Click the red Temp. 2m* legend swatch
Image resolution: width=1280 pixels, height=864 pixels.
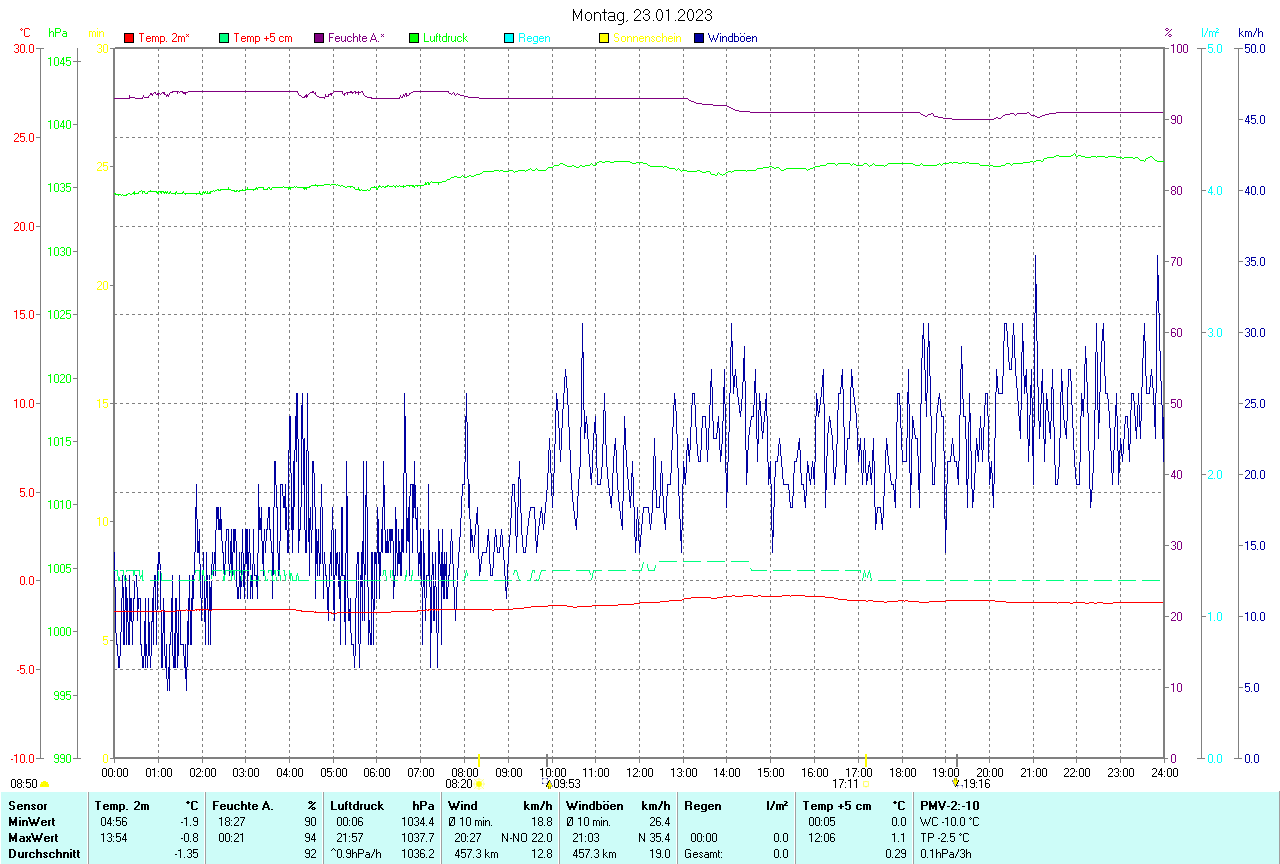(x=129, y=38)
